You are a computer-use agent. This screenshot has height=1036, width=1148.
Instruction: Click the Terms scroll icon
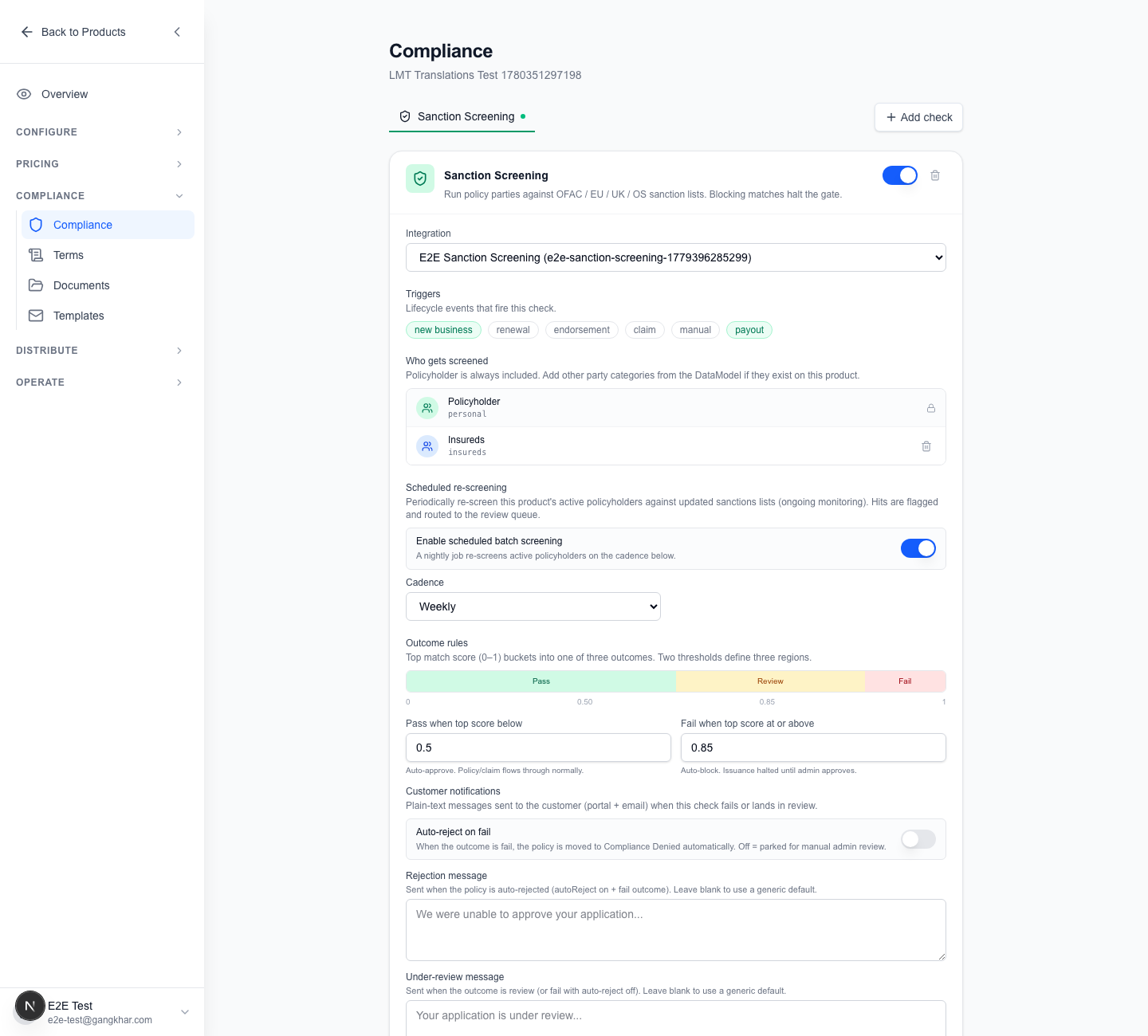36,255
